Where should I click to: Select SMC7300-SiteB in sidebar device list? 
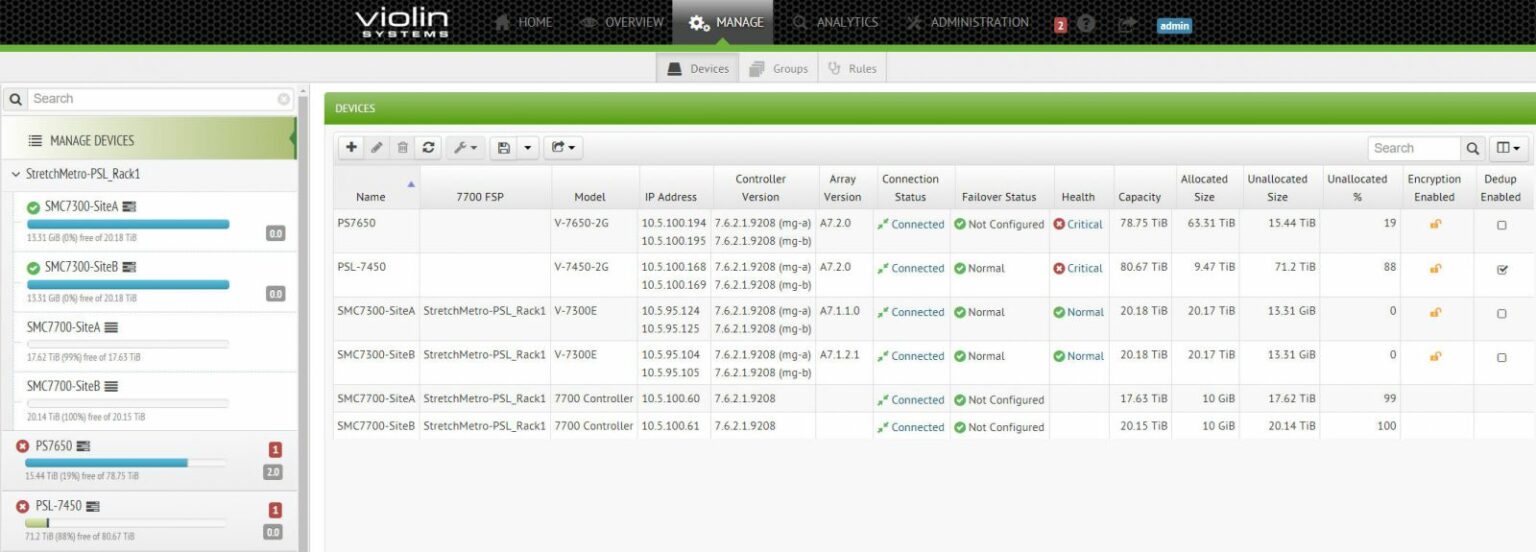[82, 267]
